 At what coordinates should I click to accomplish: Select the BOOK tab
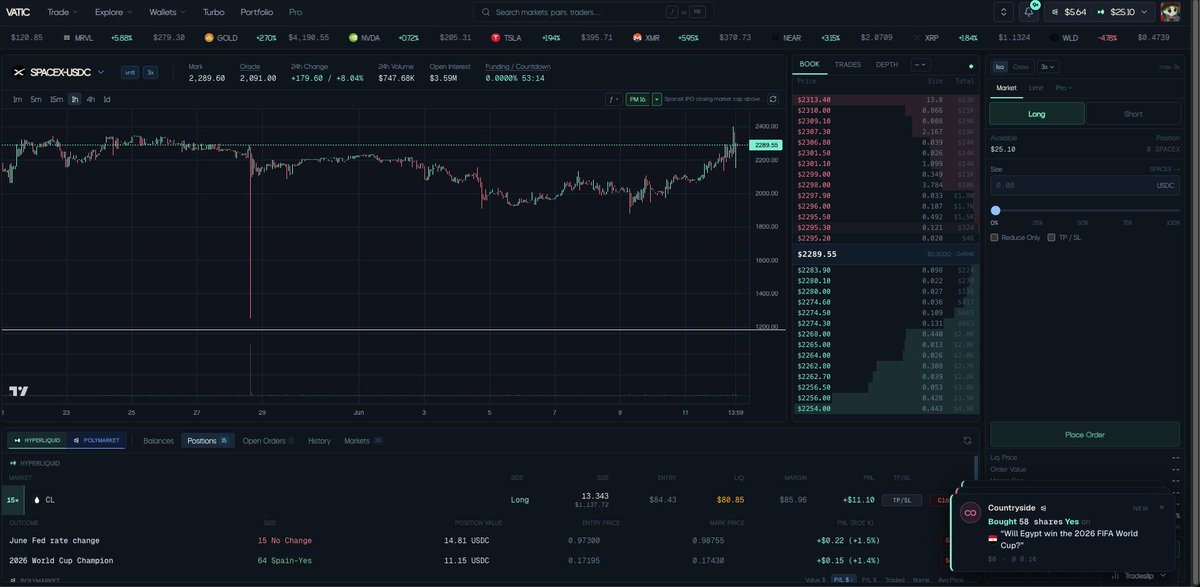(x=809, y=64)
